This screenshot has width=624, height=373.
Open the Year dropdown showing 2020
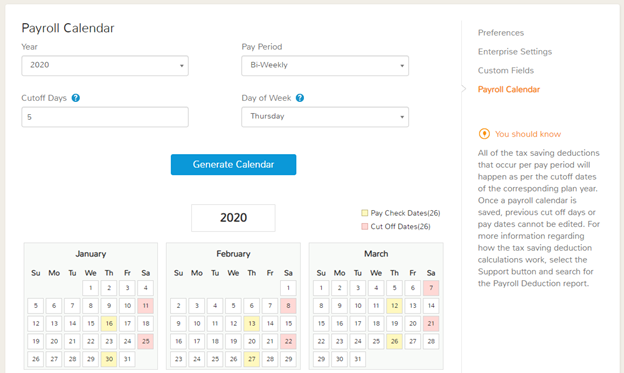click(x=105, y=66)
